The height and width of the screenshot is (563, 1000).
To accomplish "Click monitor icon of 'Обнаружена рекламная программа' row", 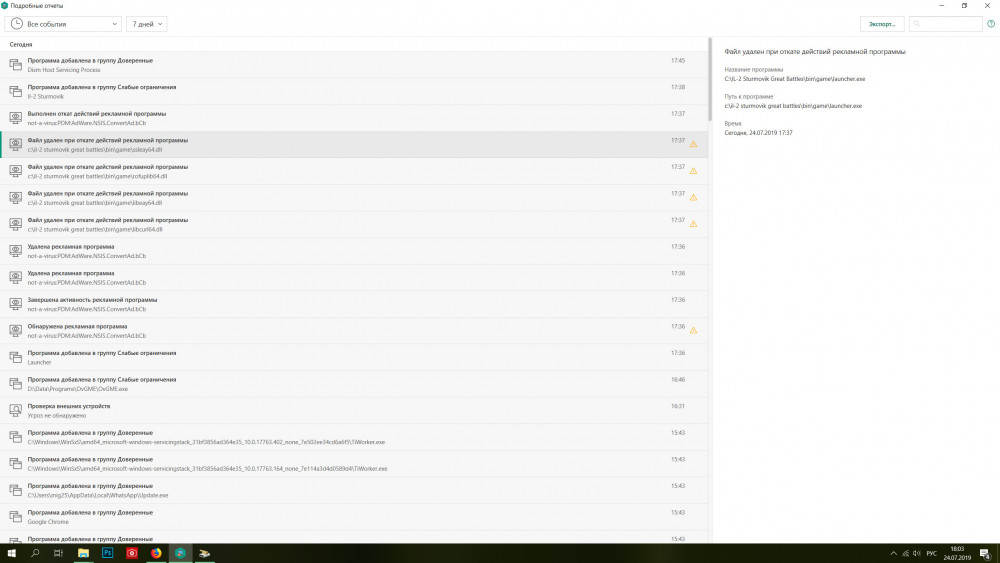I will [x=15, y=331].
